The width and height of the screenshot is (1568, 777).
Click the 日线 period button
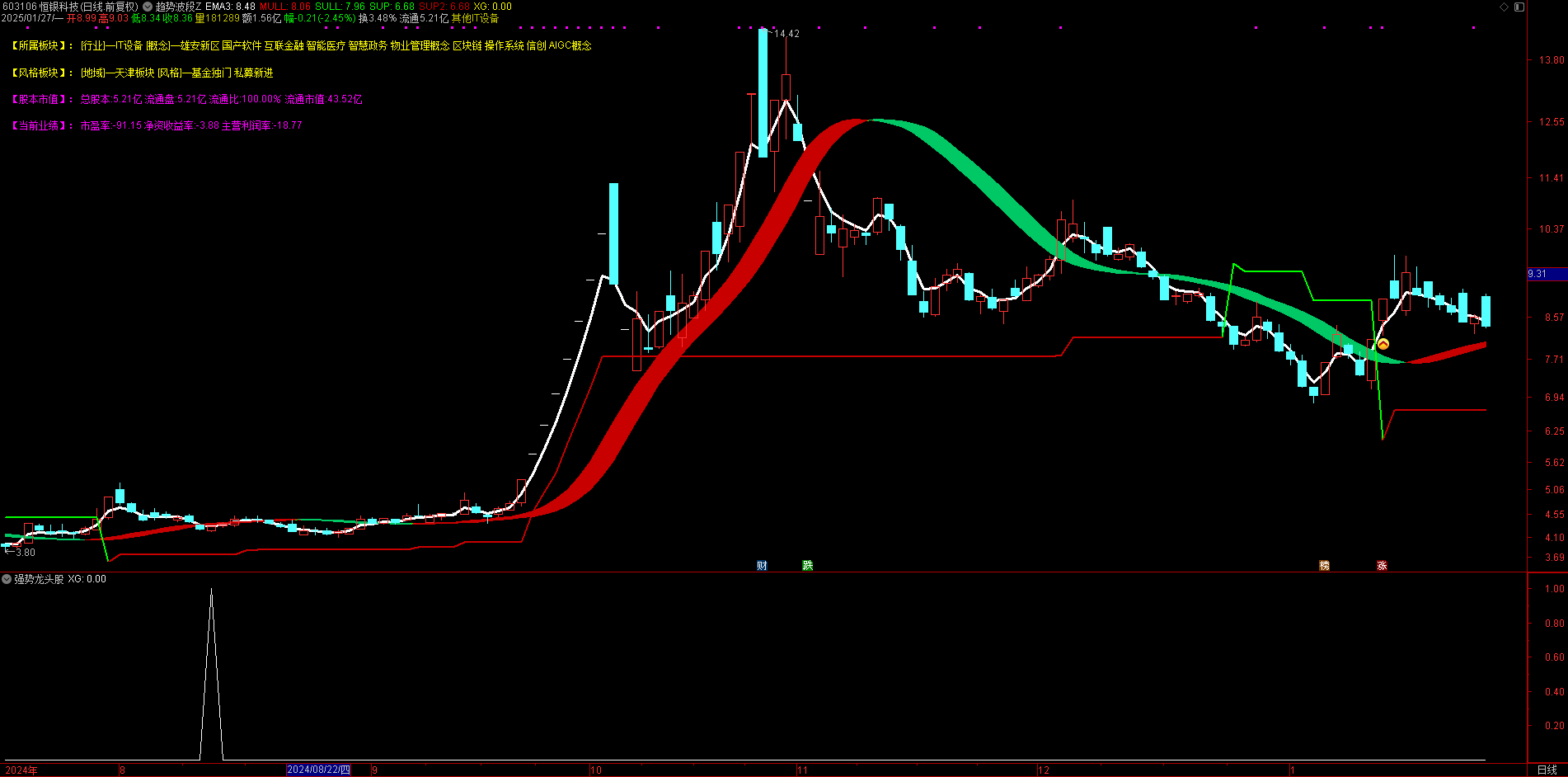point(1547,770)
